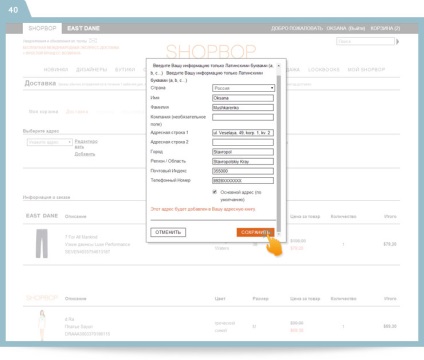Click the '7 For All Mankind' product name
Image resolution: width=424 pixels, height=360 pixels.
click(81, 237)
